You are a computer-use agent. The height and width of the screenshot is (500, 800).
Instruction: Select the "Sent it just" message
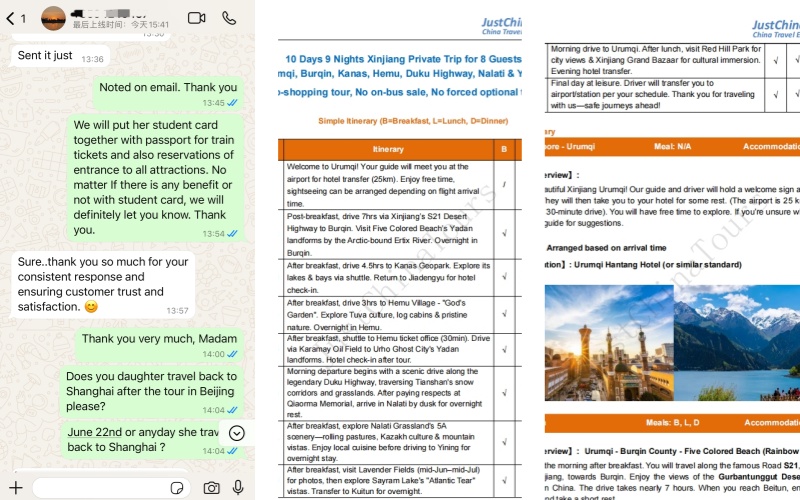60,56
